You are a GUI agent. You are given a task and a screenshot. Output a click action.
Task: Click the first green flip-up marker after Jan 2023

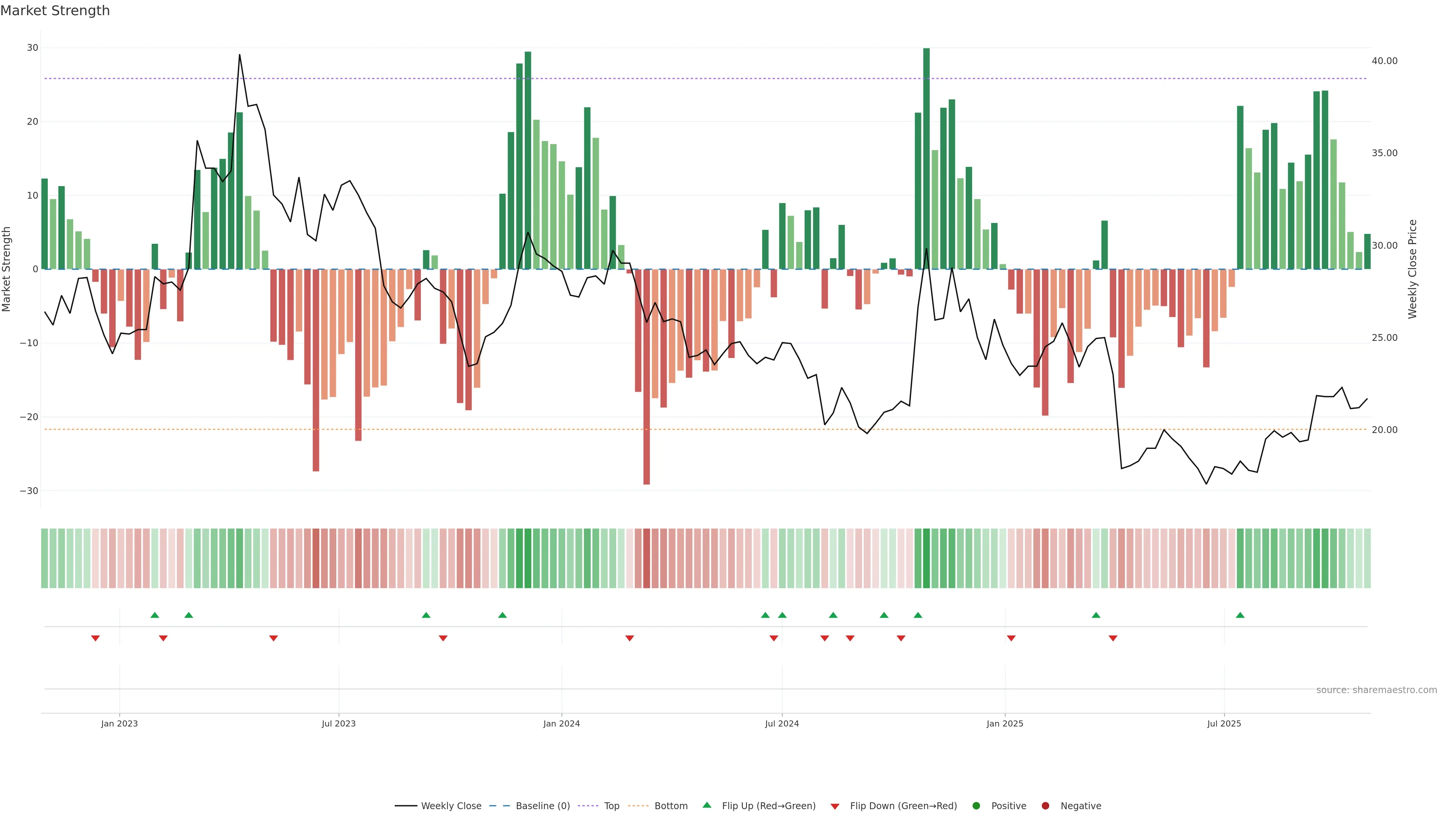click(155, 615)
